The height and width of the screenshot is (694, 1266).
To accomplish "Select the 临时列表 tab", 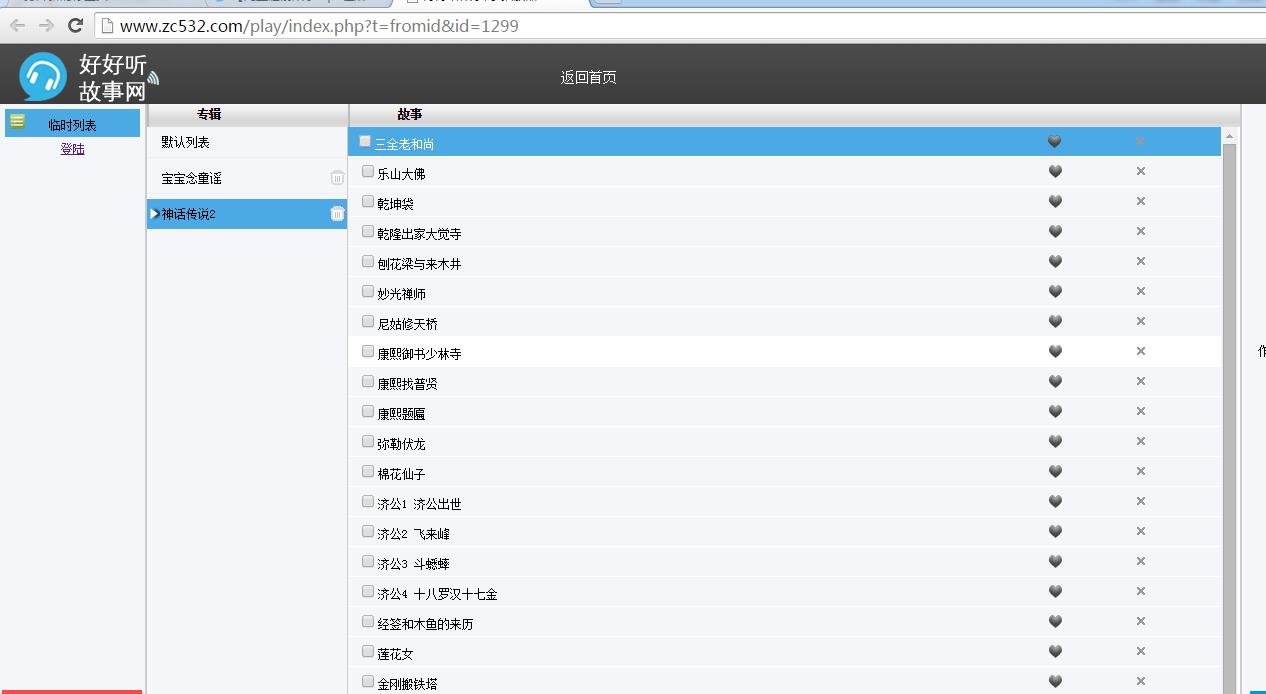I will pyautogui.click(x=72, y=125).
